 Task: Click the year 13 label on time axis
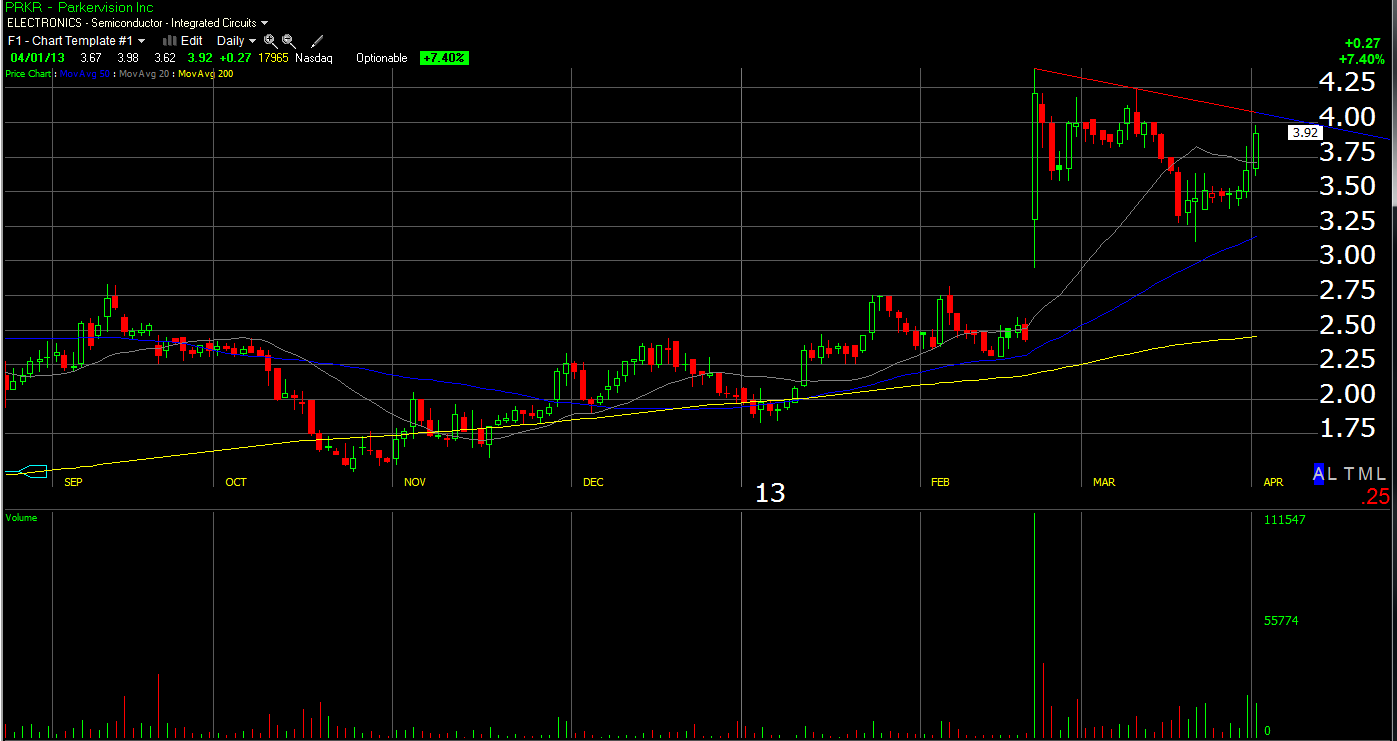pos(770,493)
